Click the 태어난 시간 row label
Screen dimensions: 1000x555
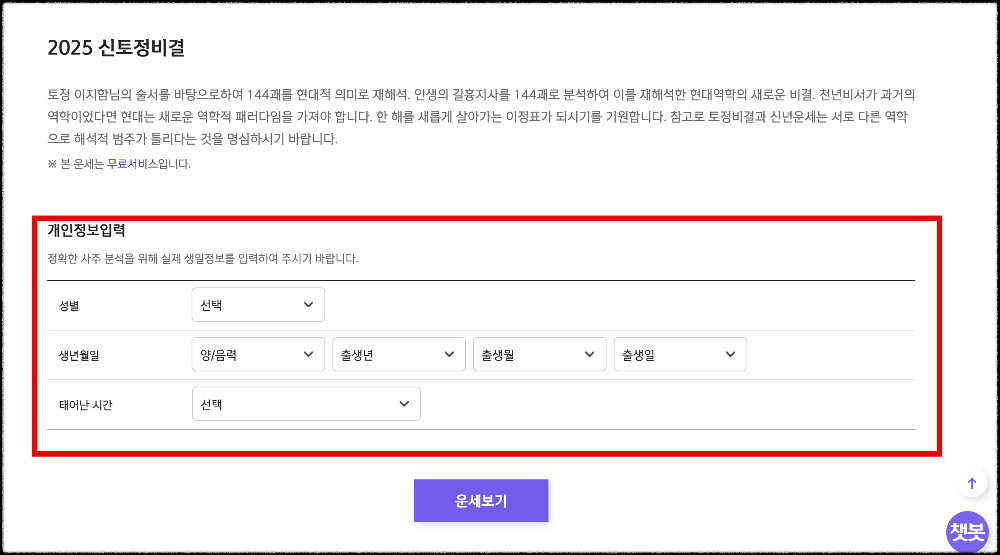click(x=85, y=405)
